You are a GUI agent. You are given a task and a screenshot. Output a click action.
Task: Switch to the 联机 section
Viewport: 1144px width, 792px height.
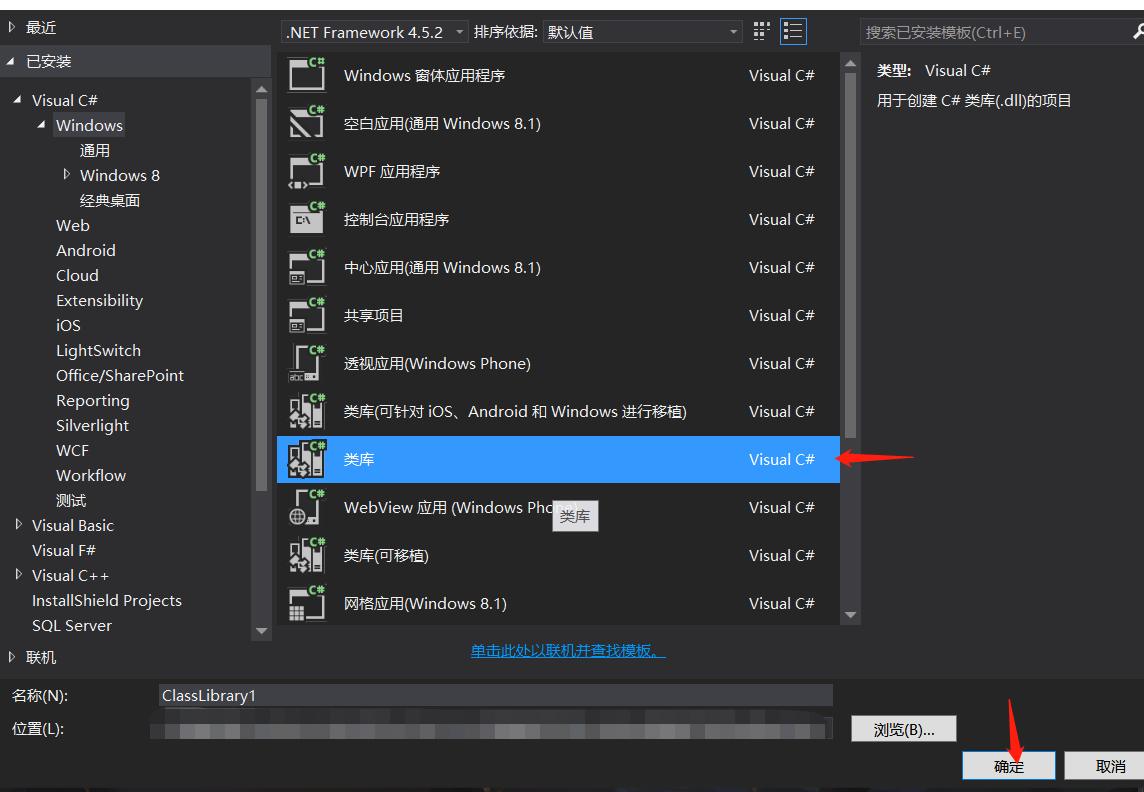41,657
